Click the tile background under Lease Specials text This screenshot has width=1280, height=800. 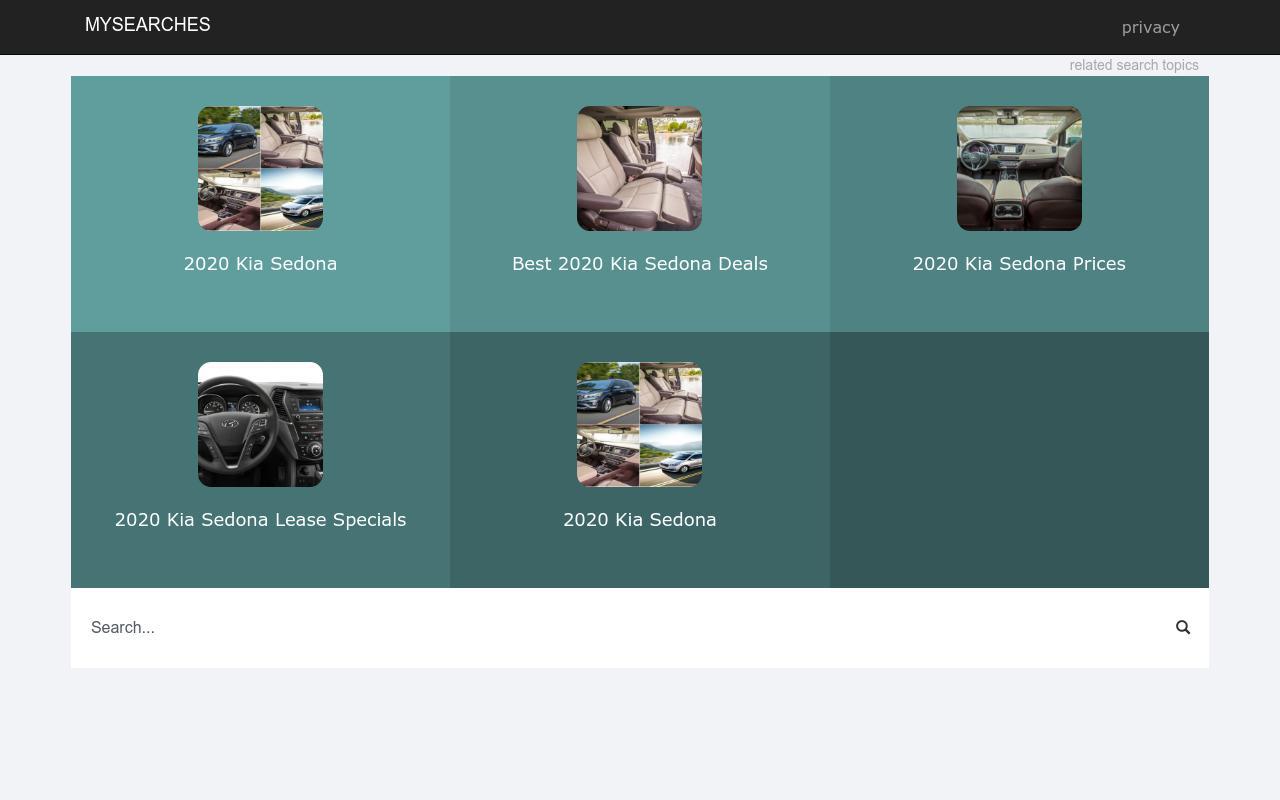pyautogui.click(x=260, y=558)
